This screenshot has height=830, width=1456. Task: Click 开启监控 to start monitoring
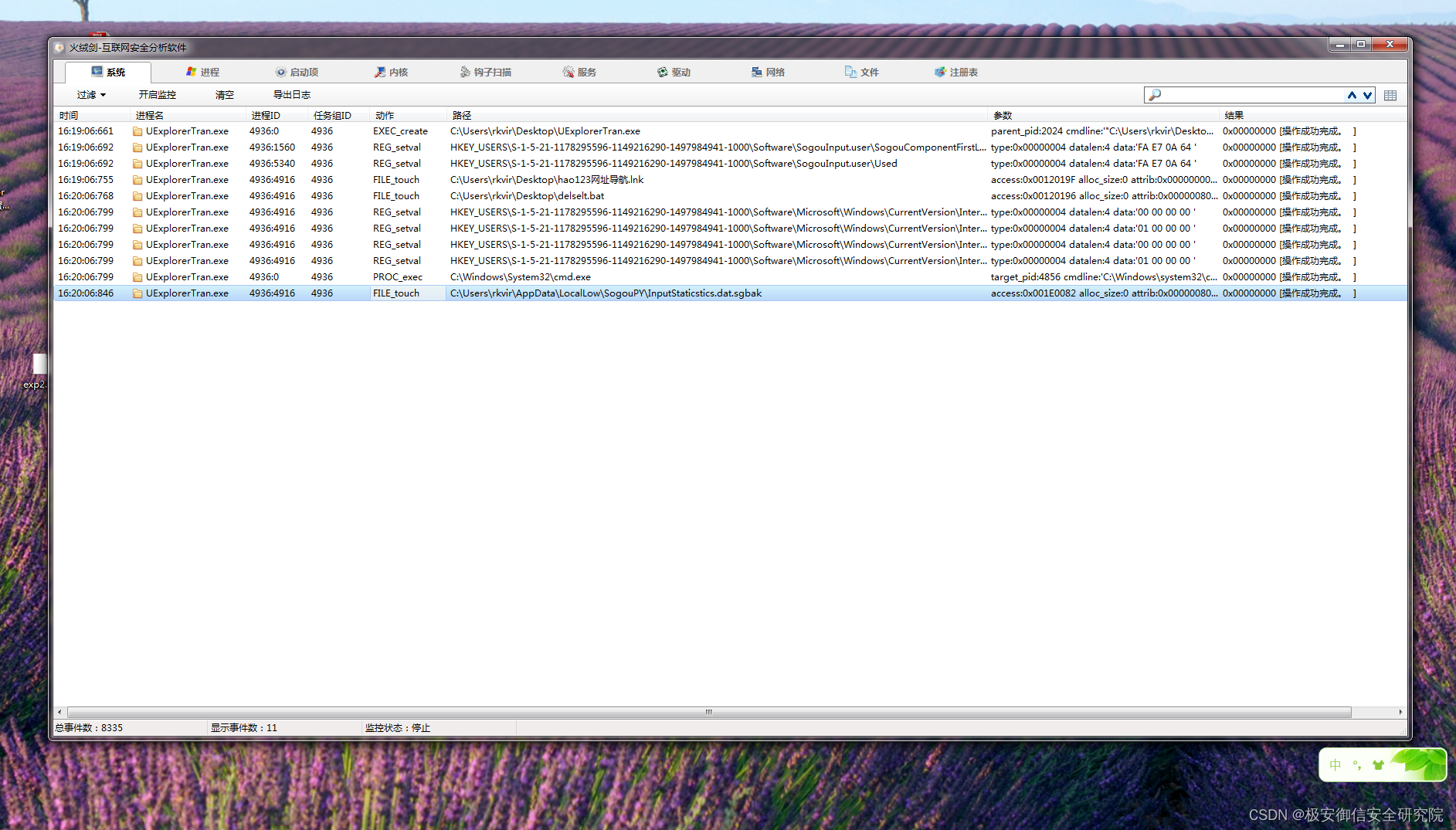(158, 95)
